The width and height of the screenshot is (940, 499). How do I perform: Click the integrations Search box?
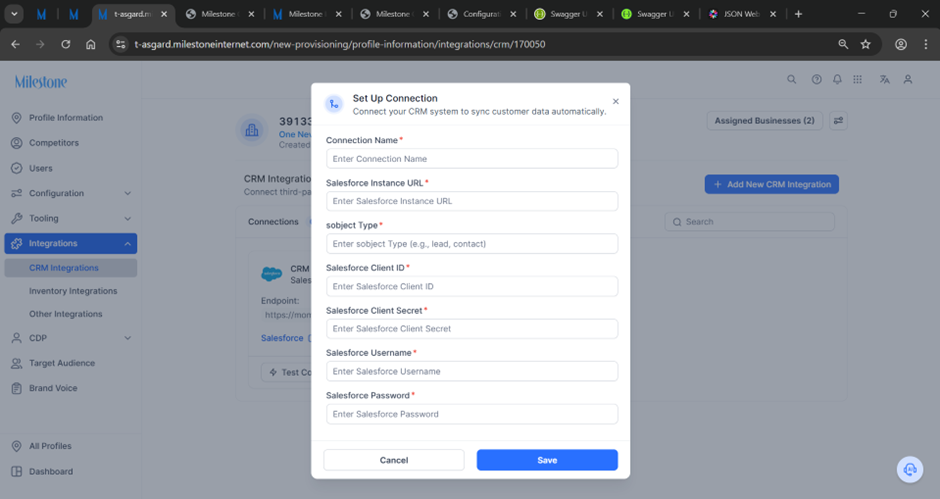pos(749,222)
